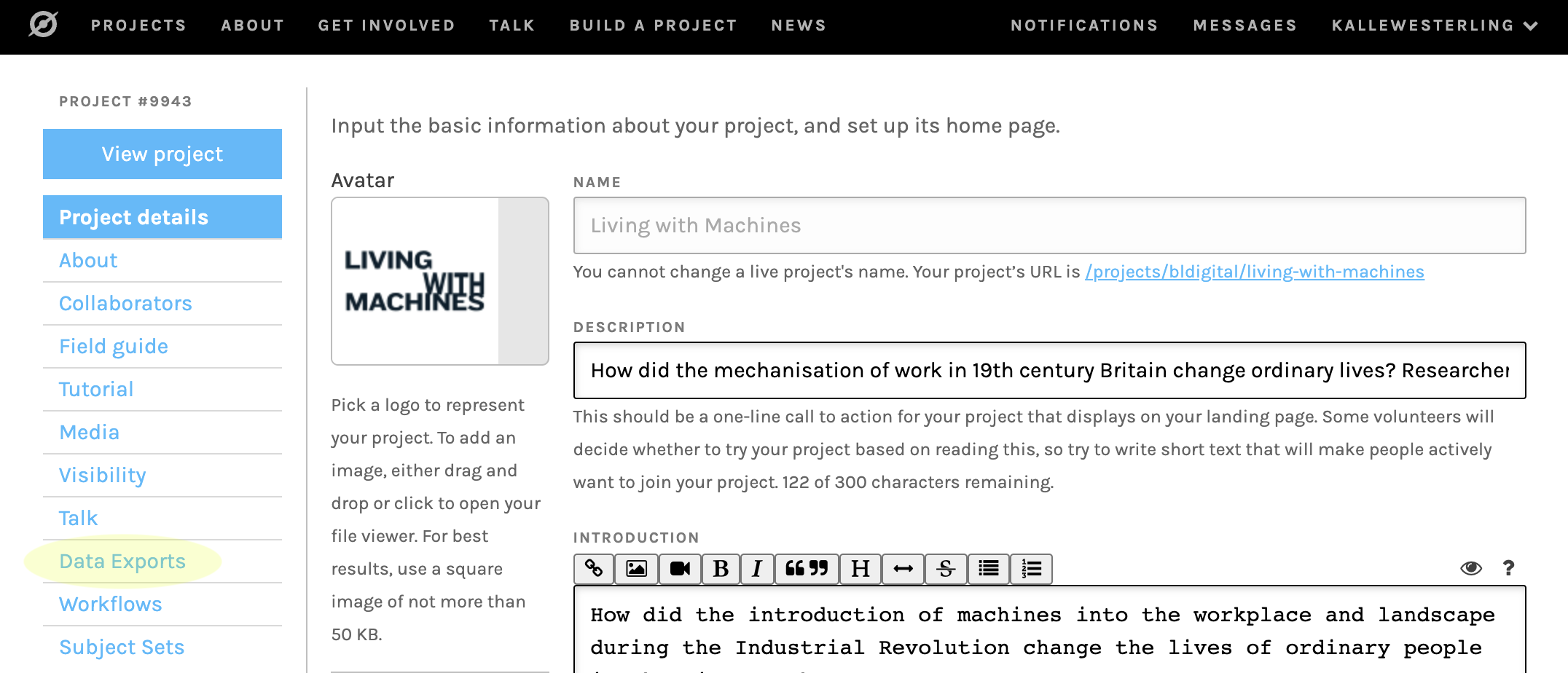Insert an image via toolbar icon

tap(637, 568)
